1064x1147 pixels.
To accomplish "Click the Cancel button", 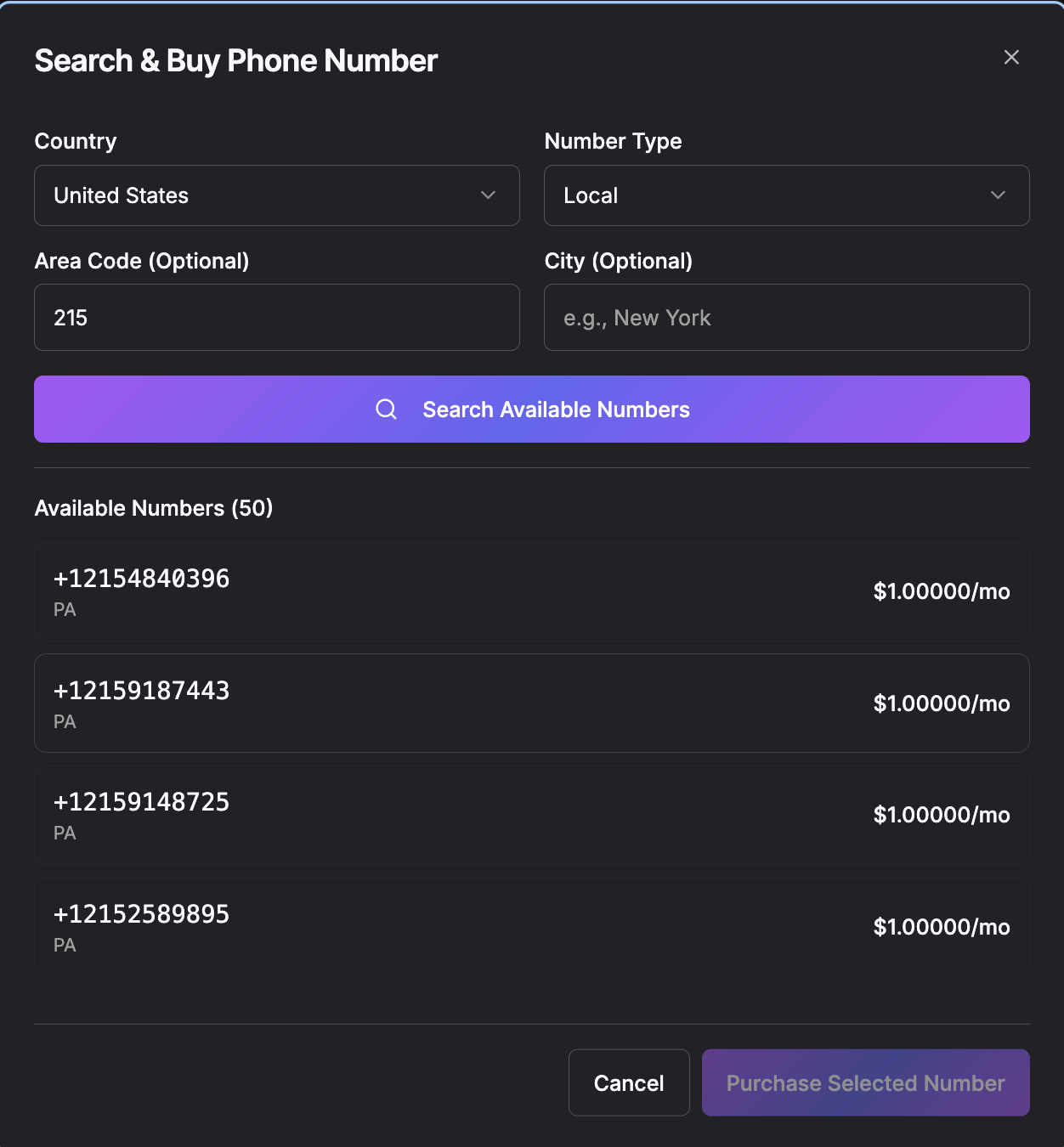I will pos(629,1082).
